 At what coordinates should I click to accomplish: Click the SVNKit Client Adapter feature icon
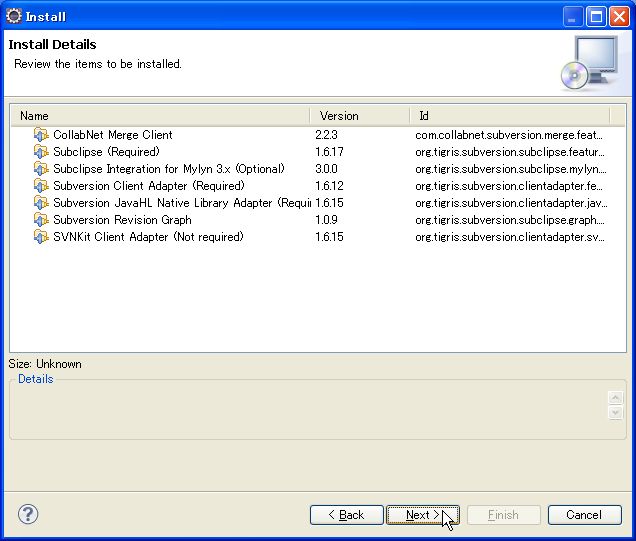41,237
